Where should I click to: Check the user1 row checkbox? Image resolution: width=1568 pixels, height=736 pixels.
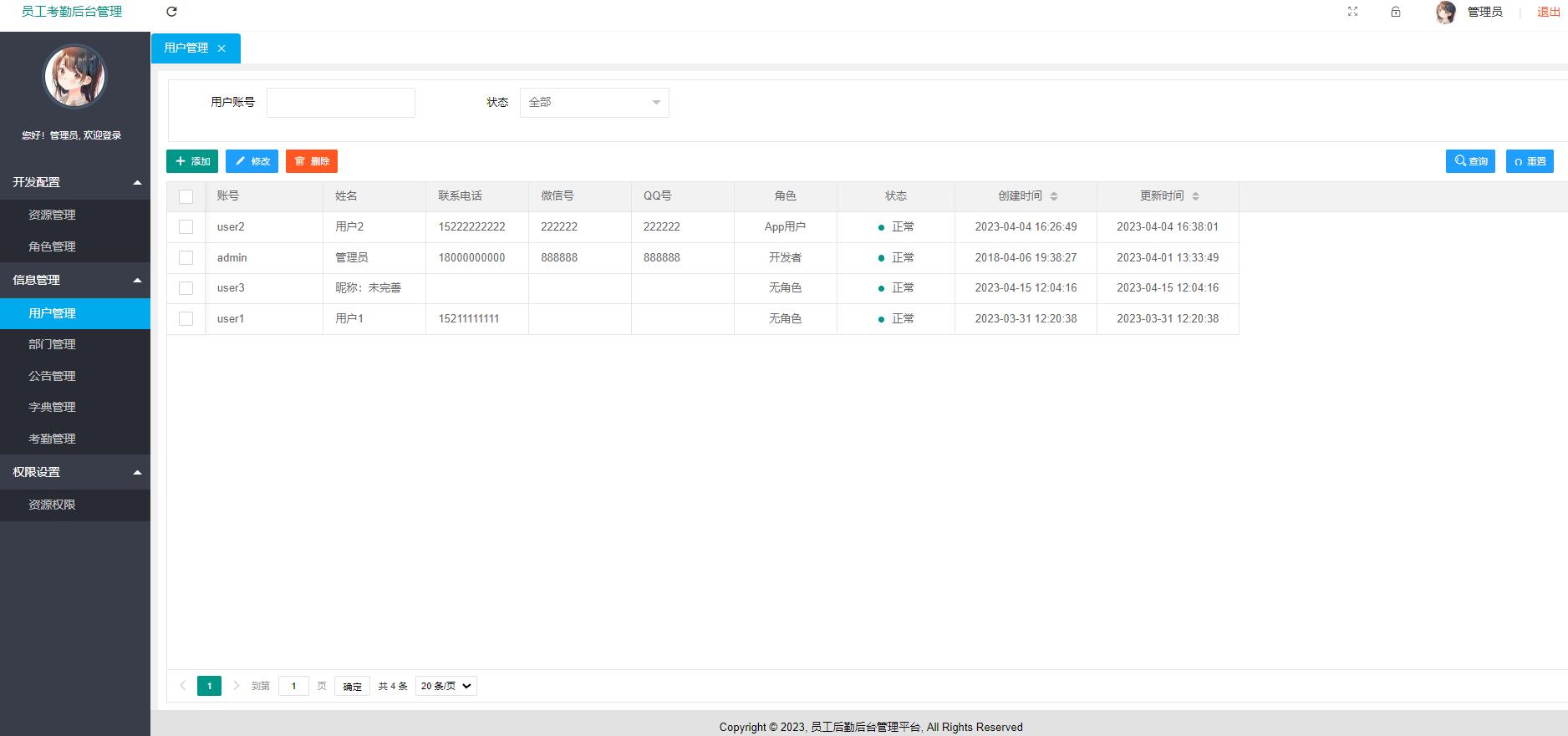point(186,319)
